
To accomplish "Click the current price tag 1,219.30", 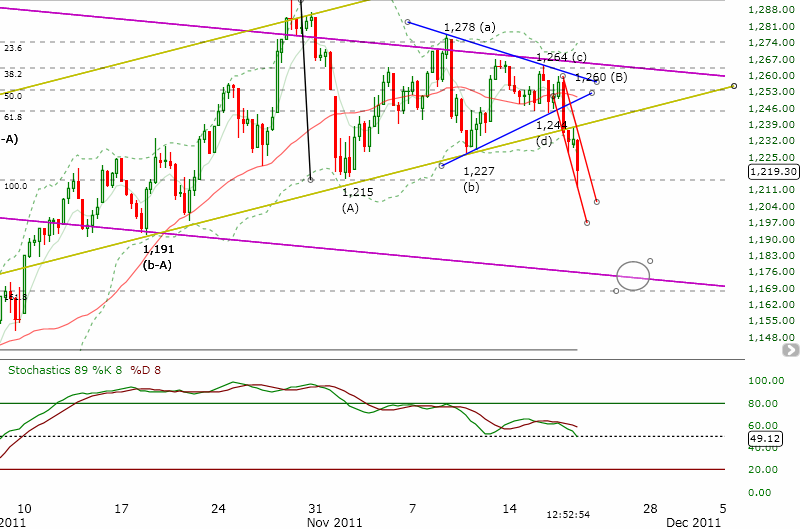I will 772,172.
